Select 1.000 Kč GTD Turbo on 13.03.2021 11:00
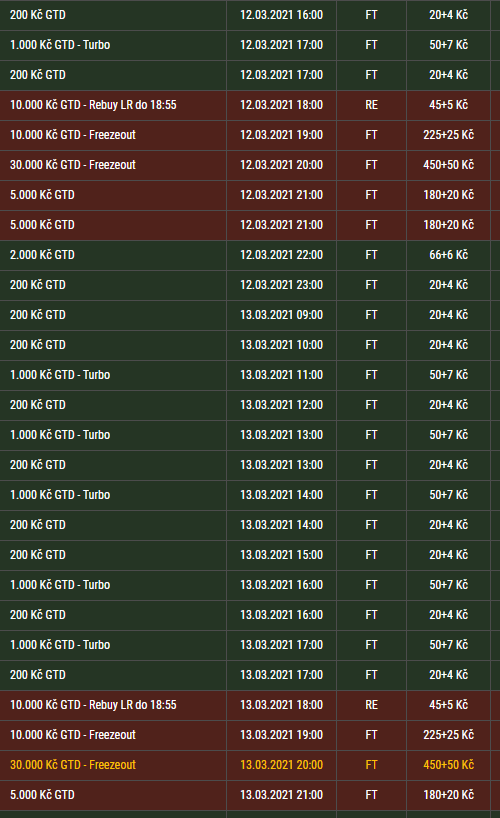The height and width of the screenshot is (818, 500). click(250, 375)
